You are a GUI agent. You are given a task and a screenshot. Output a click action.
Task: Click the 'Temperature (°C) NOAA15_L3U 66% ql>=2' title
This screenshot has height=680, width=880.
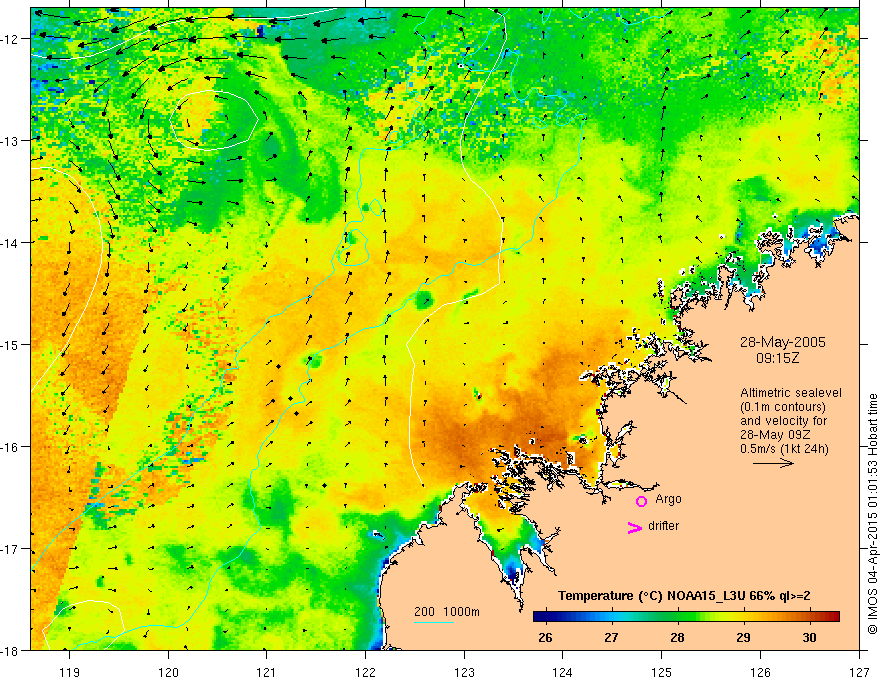point(684,596)
